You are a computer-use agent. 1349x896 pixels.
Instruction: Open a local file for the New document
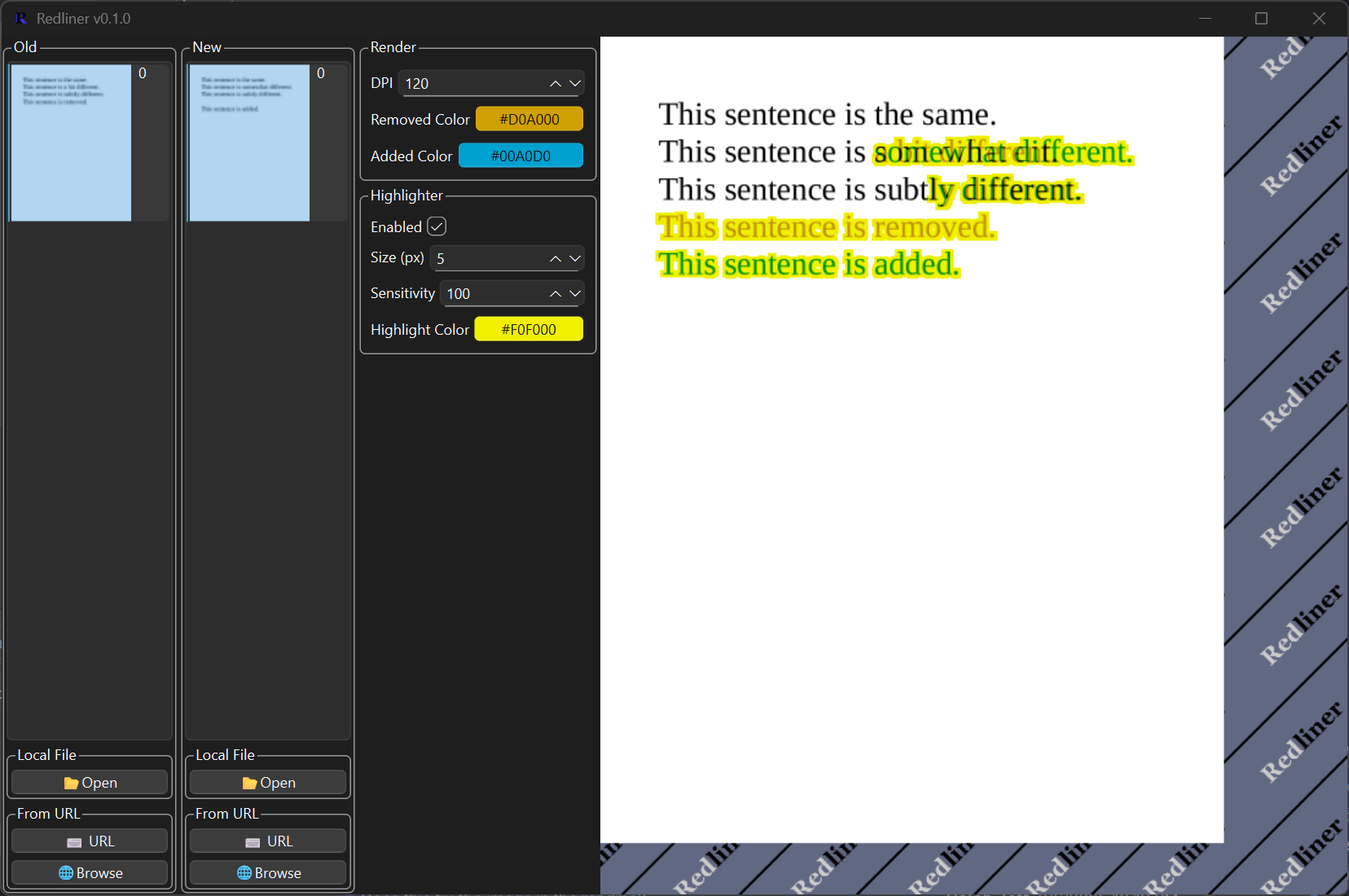(x=268, y=783)
